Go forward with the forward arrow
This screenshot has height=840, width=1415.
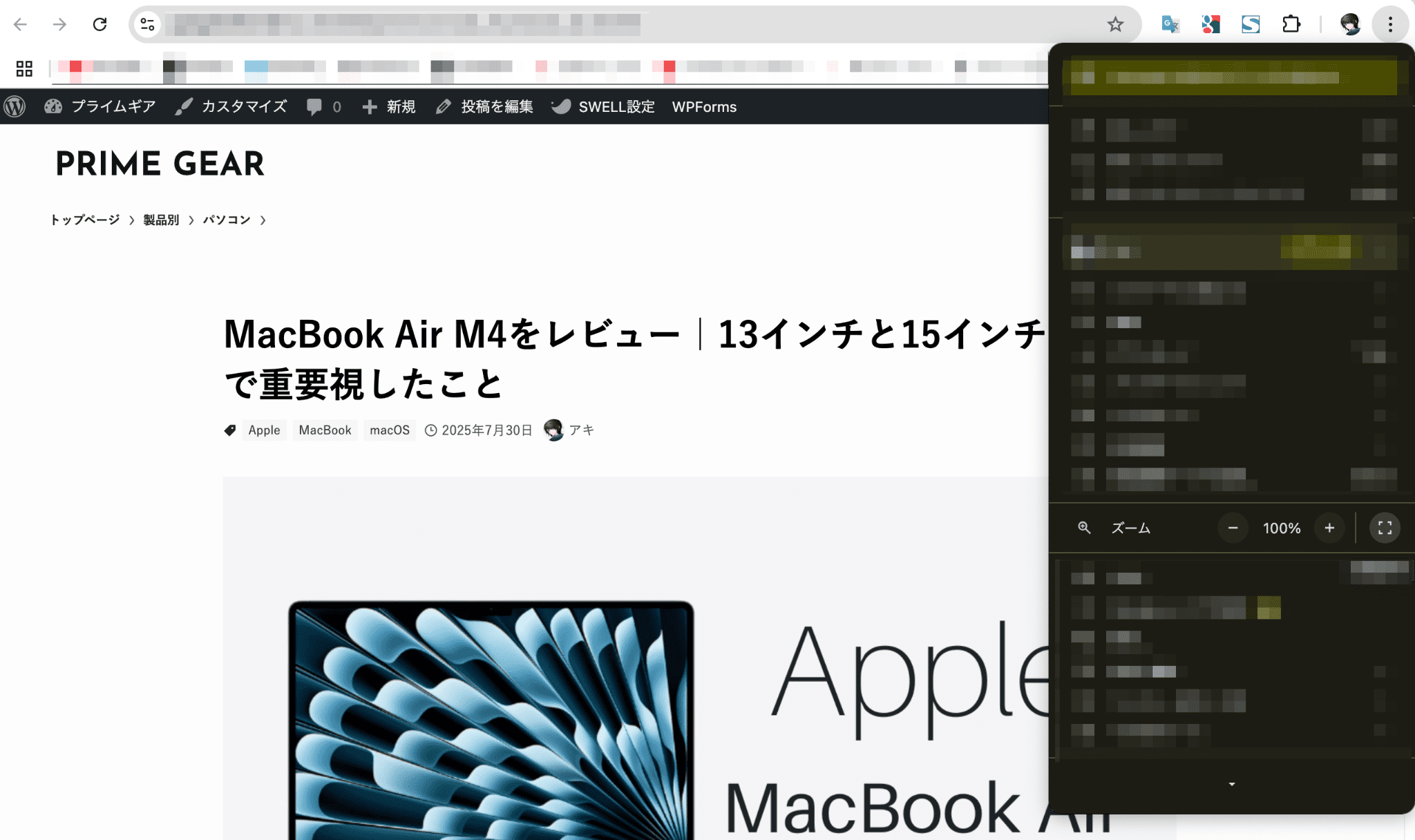[x=60, y=24]
